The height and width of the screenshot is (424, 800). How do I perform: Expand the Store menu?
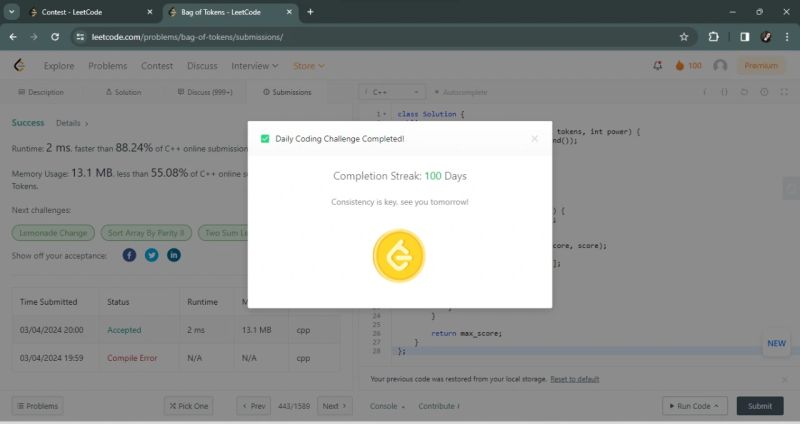point(309,66)
